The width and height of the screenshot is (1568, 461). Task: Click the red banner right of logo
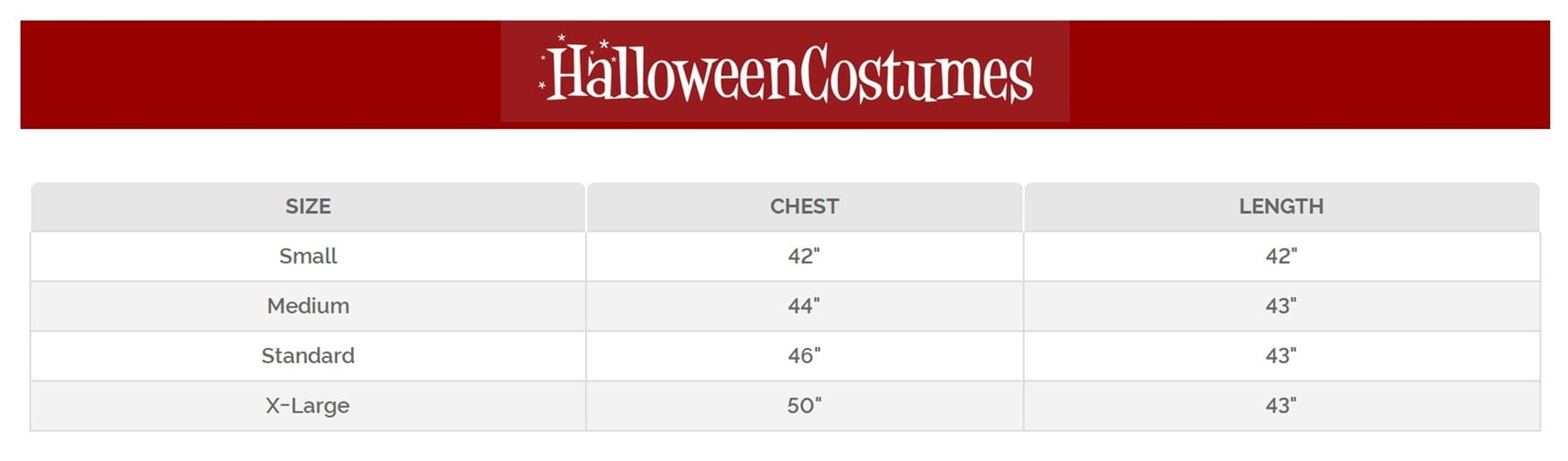point(1308,74)
